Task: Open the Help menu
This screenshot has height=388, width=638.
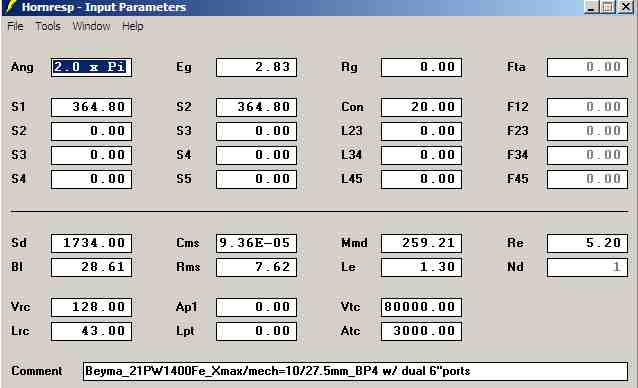Action: coord(133,26)
